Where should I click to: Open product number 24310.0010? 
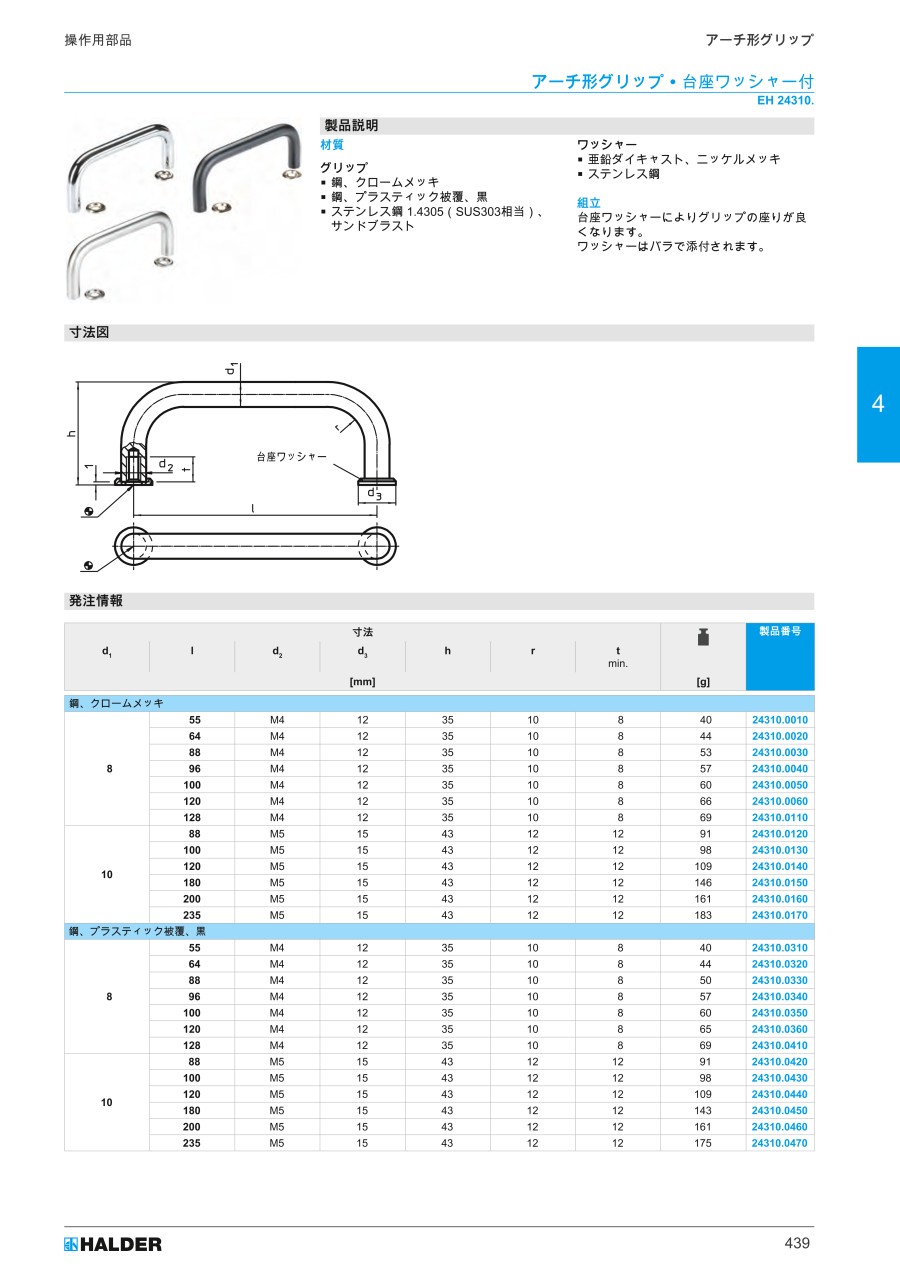tap(779, 720)
